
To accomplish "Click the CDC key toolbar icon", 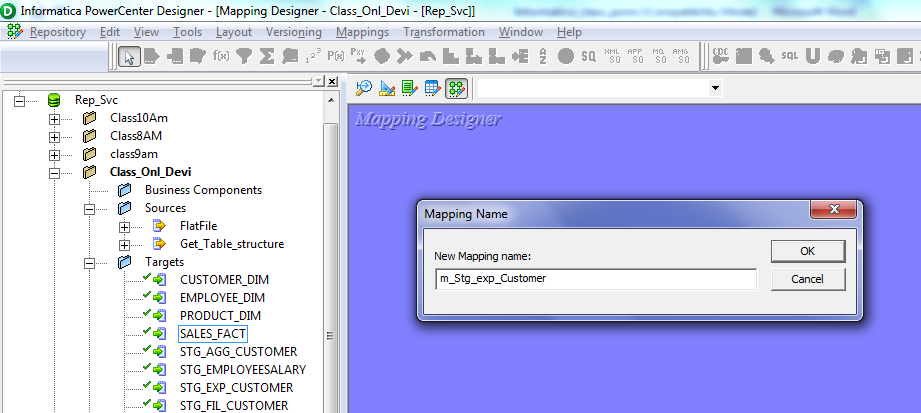I will click(x=721, y=56).
